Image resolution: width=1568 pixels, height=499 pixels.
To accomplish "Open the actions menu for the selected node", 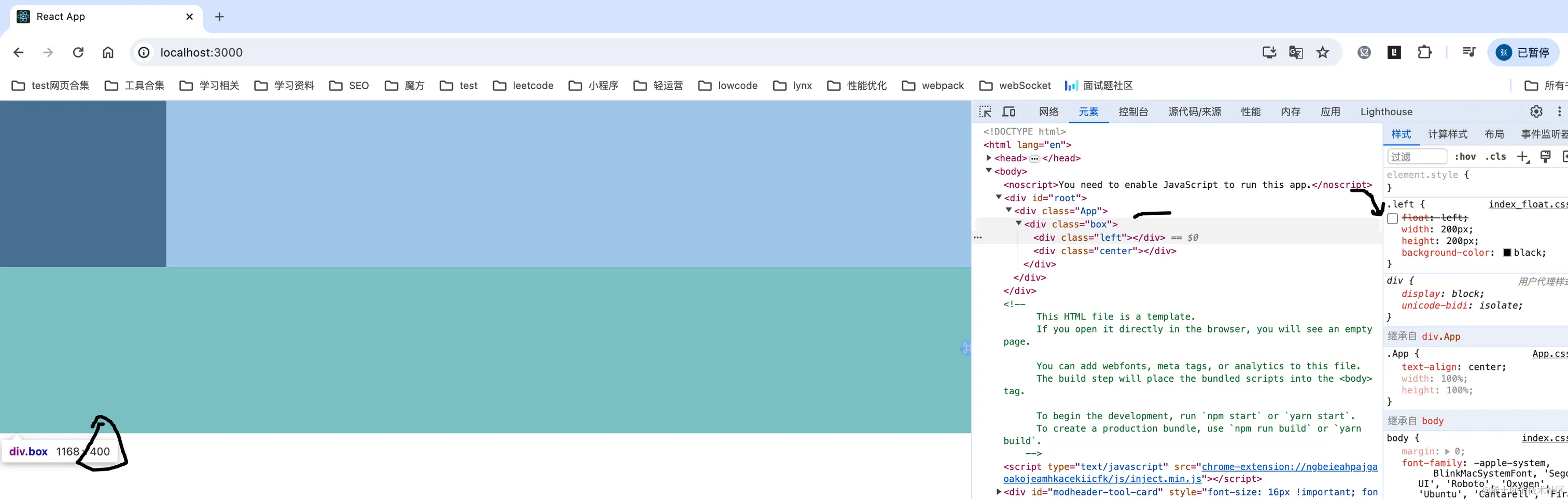I will pos(977,238).
